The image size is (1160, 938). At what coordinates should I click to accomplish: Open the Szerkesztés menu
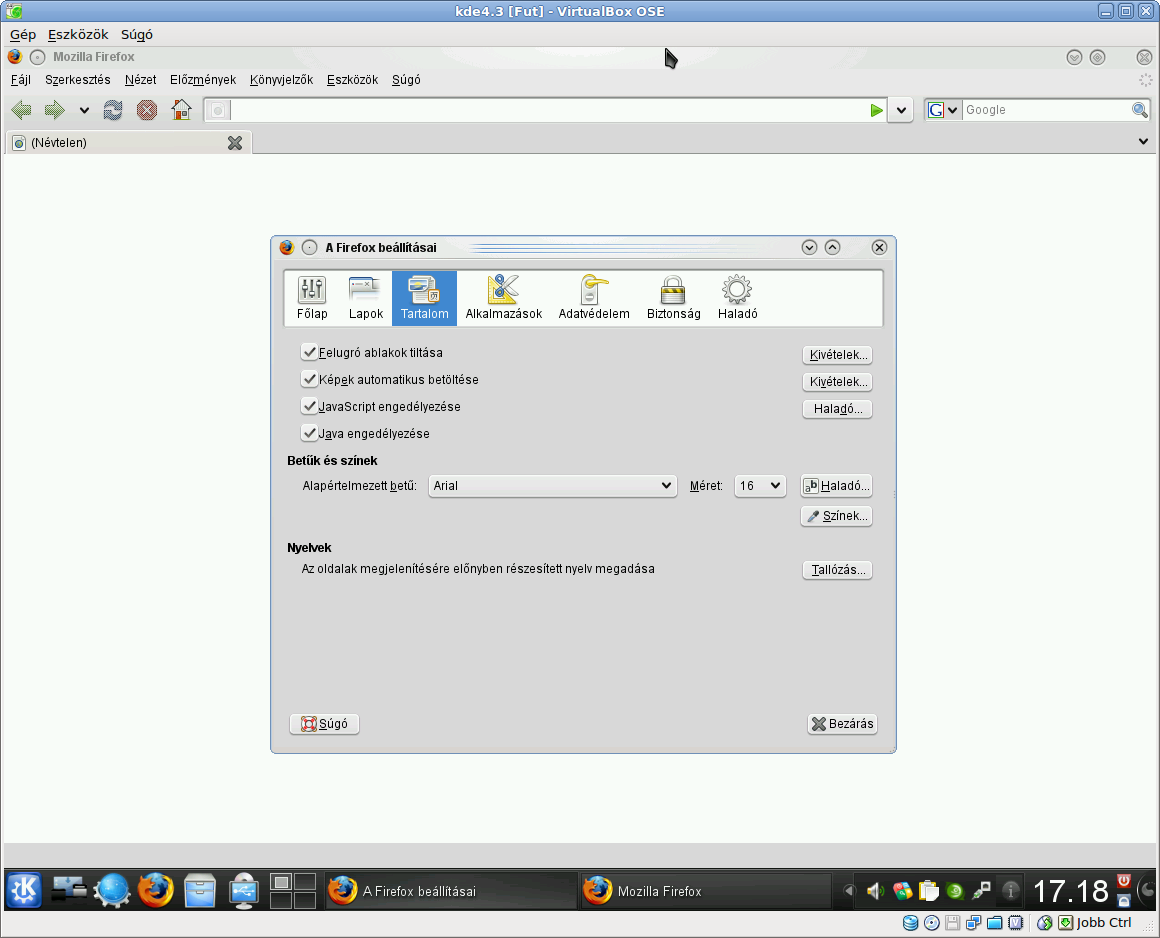(78, 80)
